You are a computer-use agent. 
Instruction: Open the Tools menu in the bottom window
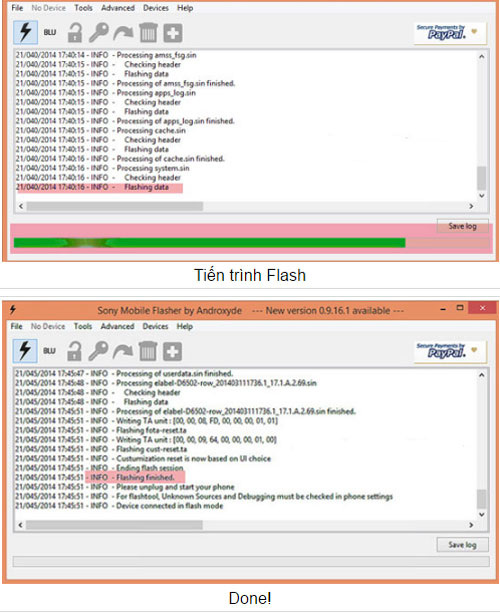(x=83, y=326)
